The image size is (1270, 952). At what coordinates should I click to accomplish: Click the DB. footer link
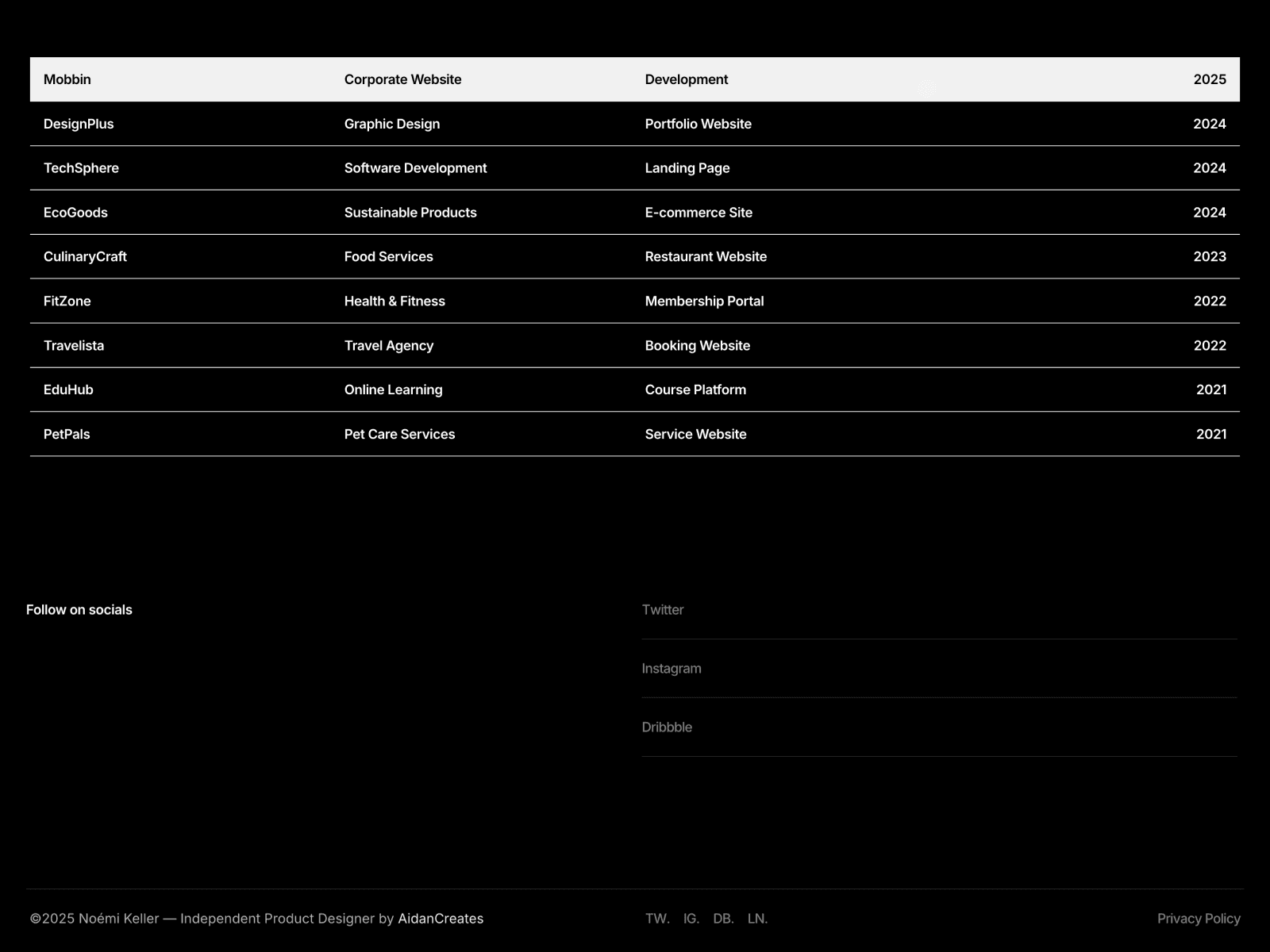pyautogui.click(x=723, y=919)
